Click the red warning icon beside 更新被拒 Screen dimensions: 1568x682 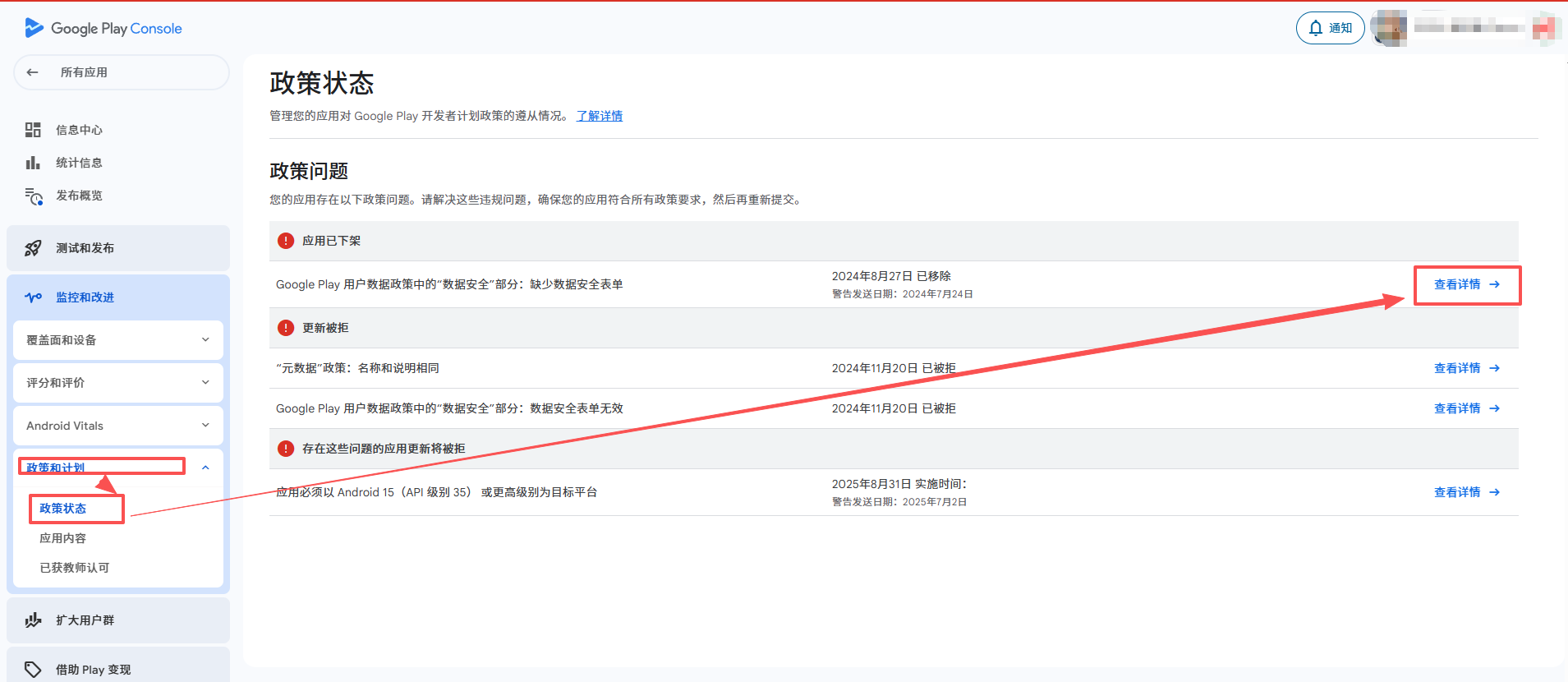pos(286,328)
